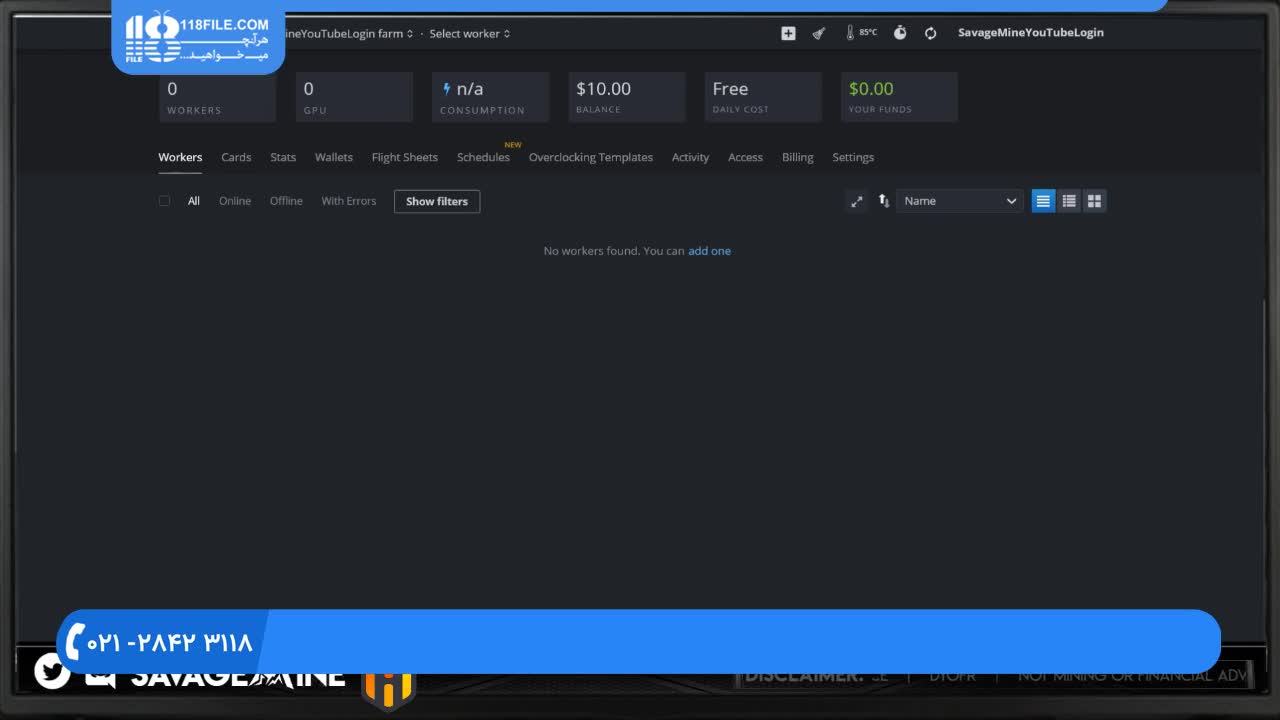1280x720 pixels.
Task: Click the expand arrows icon beside sort controls
Action: click(x=857, y=201)
